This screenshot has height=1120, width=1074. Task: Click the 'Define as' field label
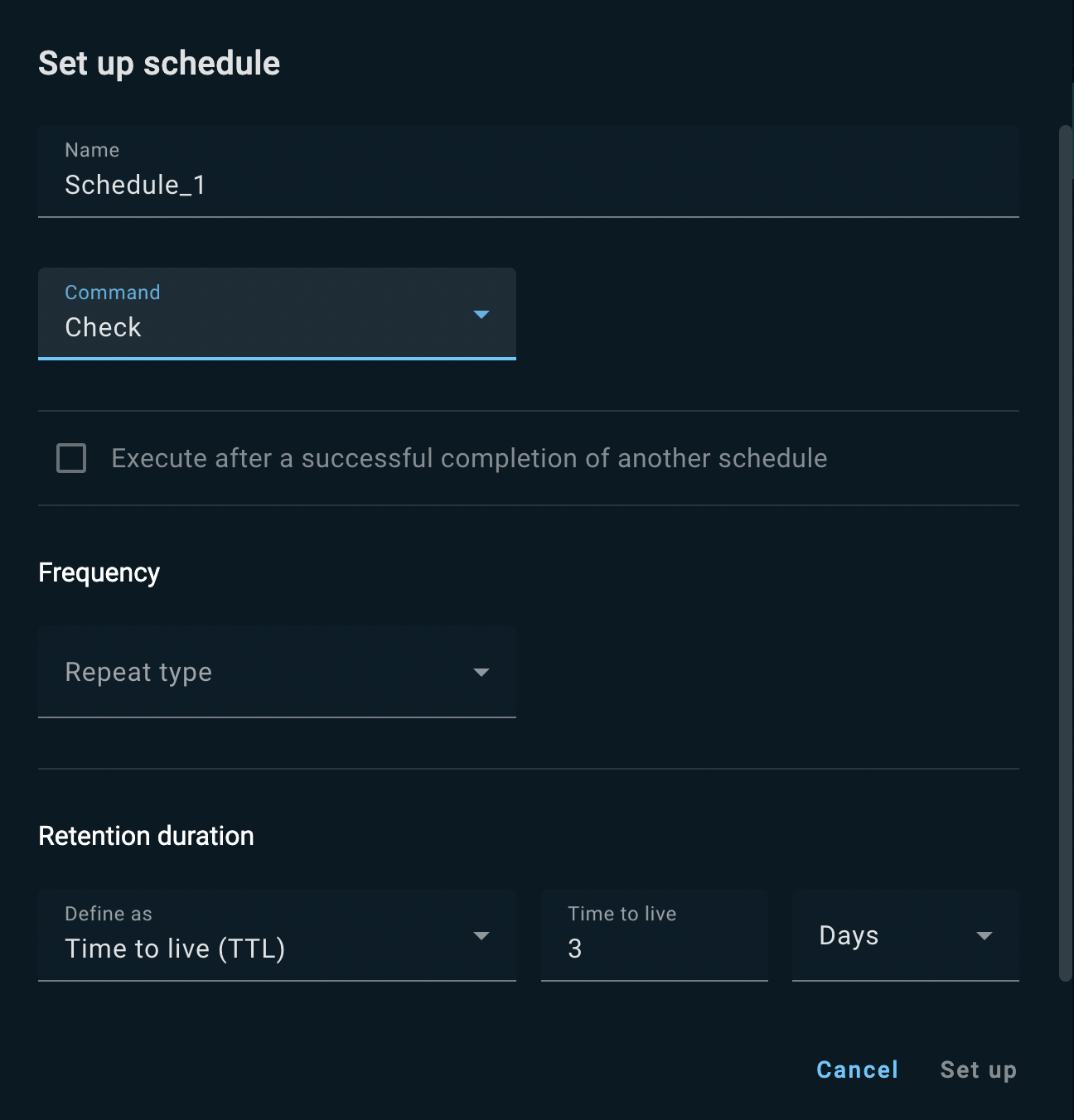coord(109,914)
